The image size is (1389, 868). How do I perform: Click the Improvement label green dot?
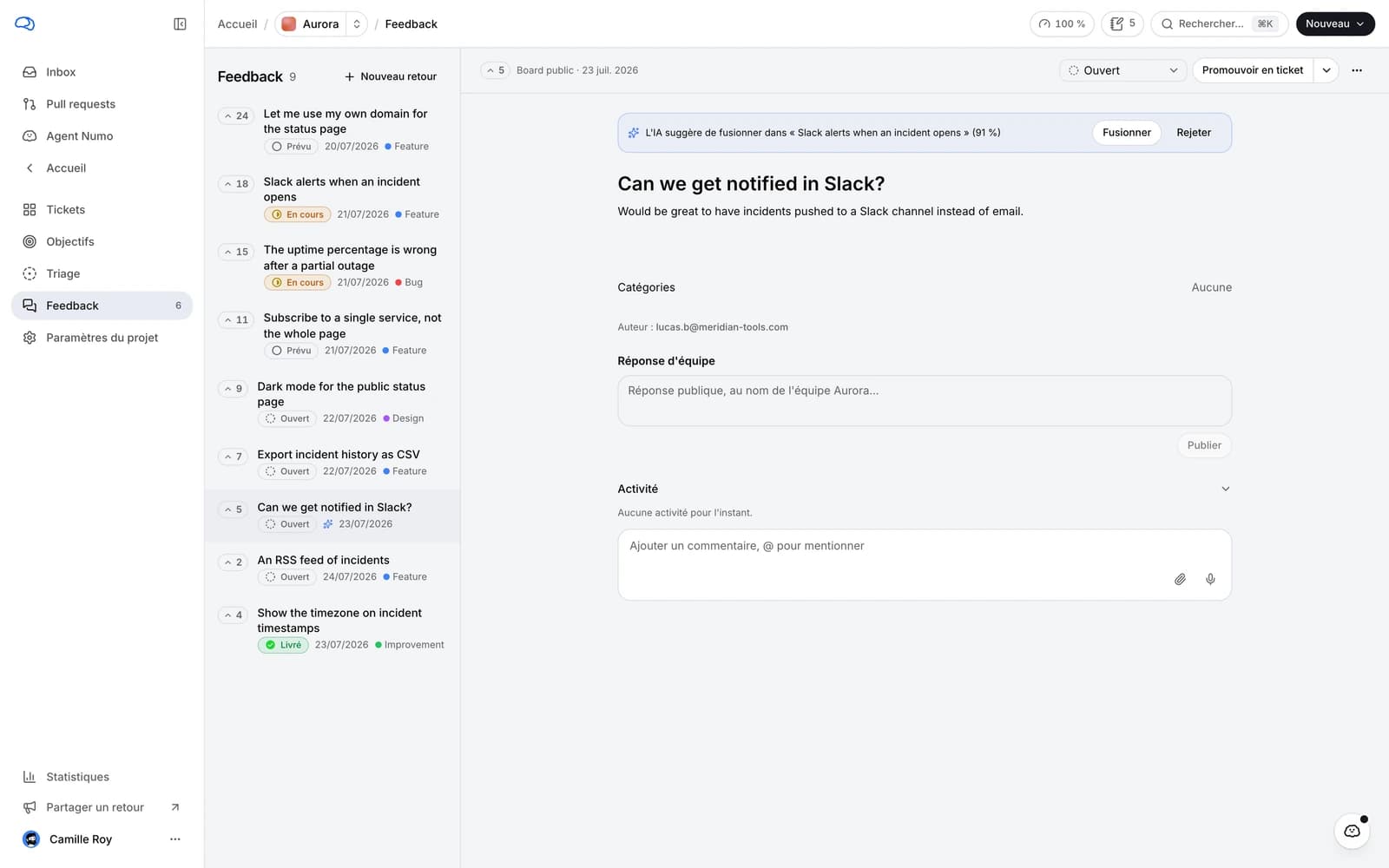[379, 645]
